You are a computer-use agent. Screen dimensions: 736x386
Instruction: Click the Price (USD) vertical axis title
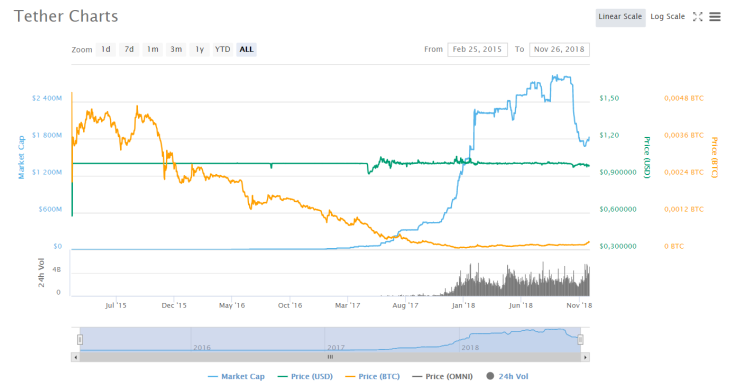coord(646,157)
